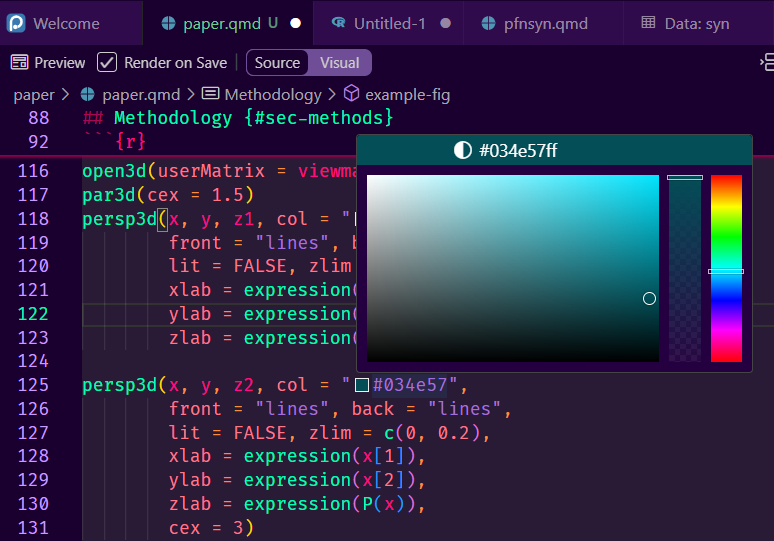Switch to the pfnsyn.qmd tab
This screenshot has height=541, width=774.
[x=532, y=23]
